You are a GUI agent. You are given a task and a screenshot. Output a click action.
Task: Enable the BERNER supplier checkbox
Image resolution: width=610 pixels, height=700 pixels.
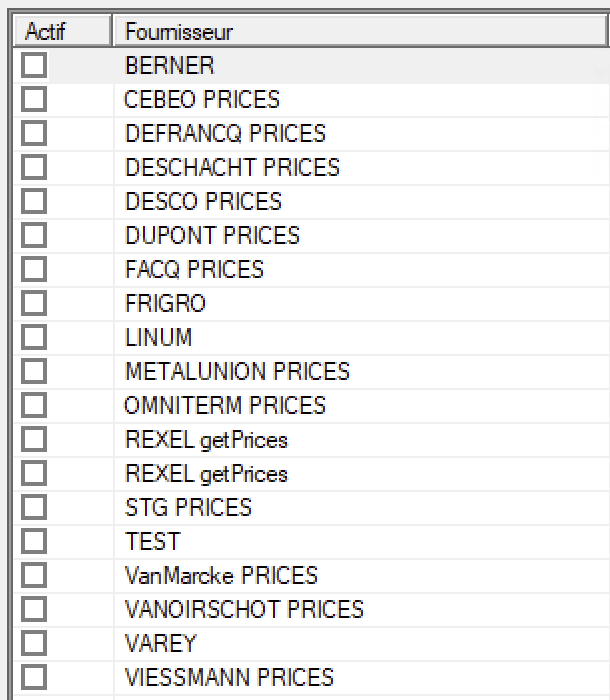coord(34,65)
